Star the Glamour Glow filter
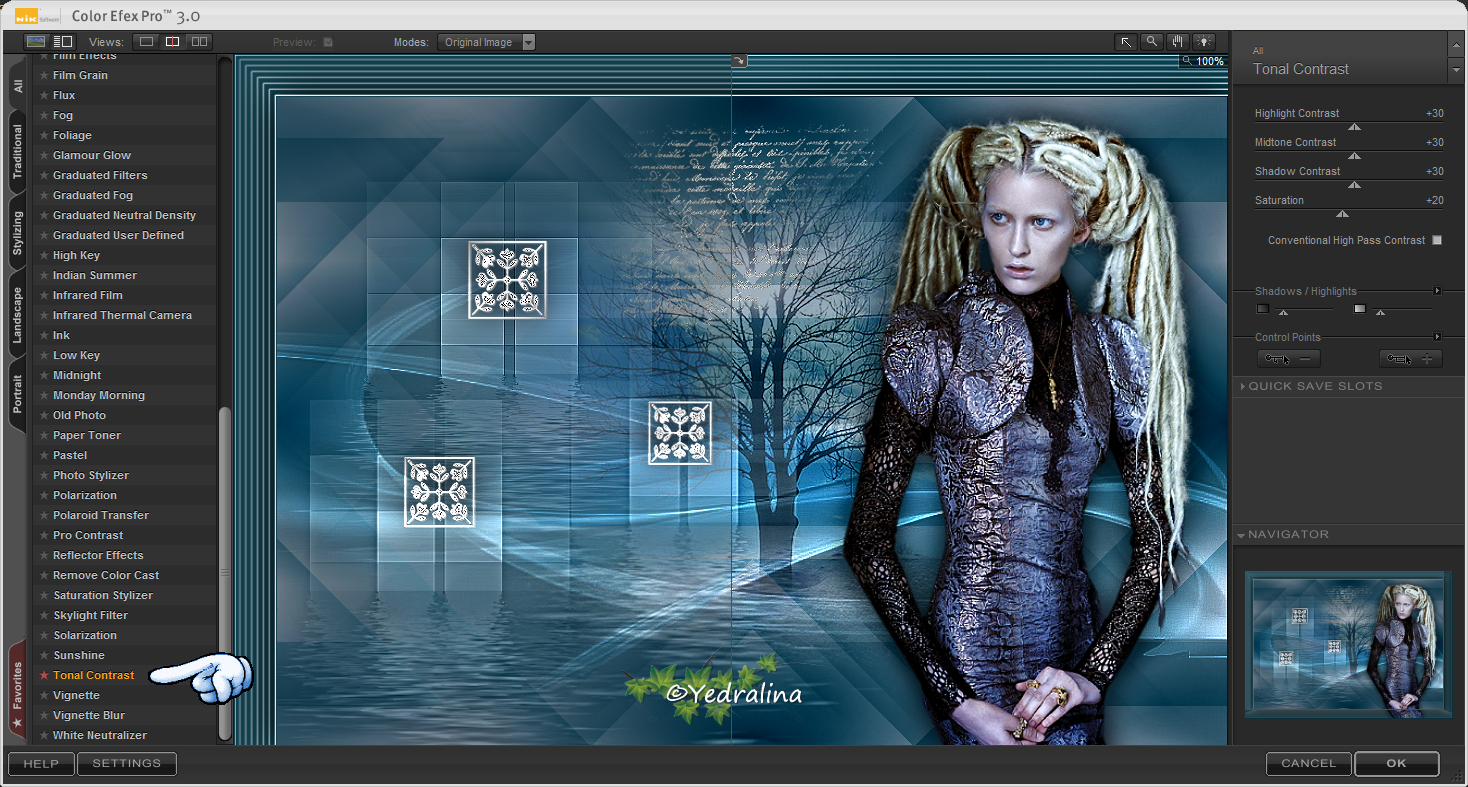This screenshot has height=787, width=1468. (x=44, y=155)
